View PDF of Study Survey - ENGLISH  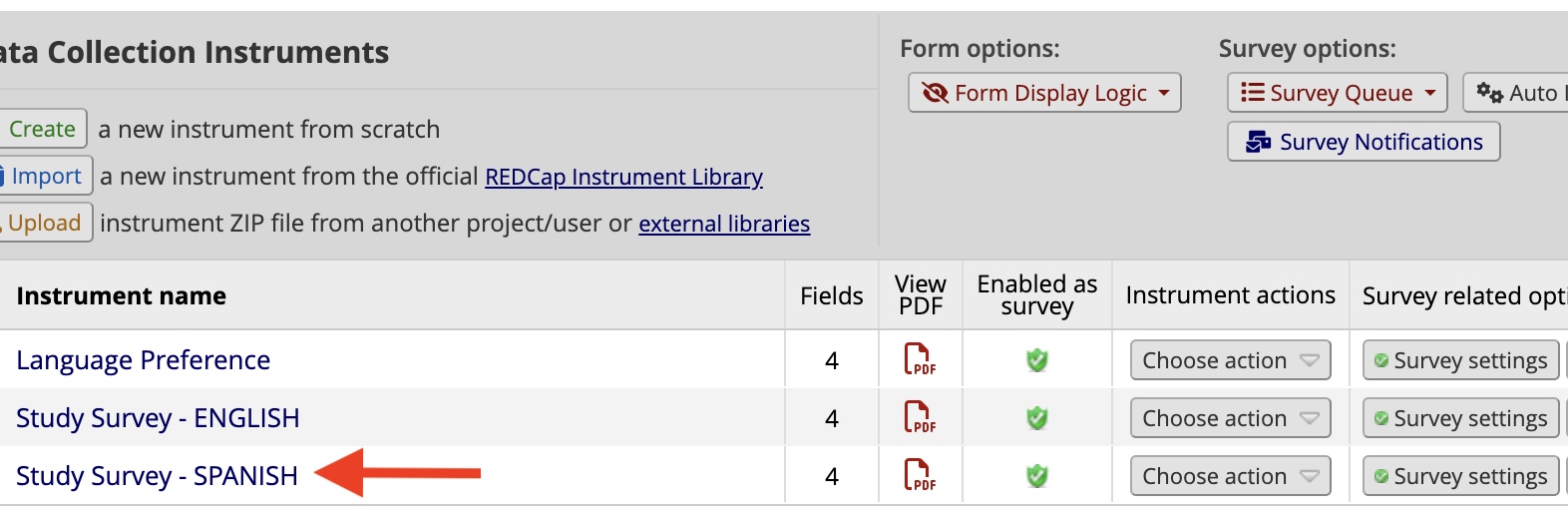(x=920, y=417)
